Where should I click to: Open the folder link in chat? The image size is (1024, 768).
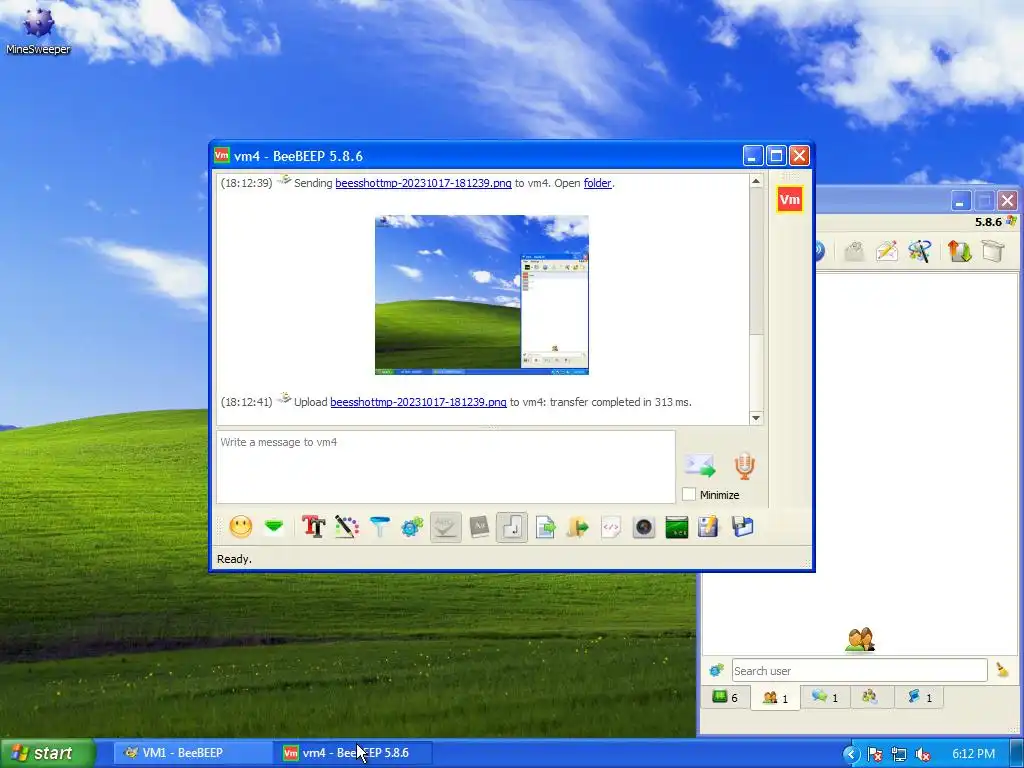coord(598,183)
